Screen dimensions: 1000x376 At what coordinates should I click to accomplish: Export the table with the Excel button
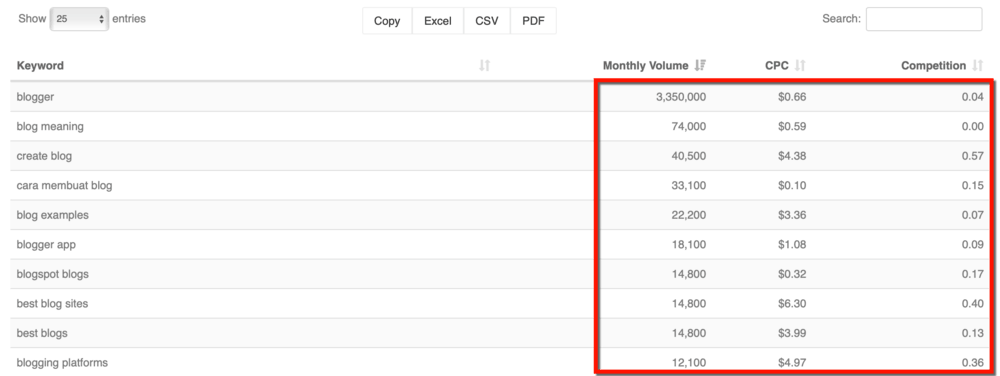coord(438,21)
